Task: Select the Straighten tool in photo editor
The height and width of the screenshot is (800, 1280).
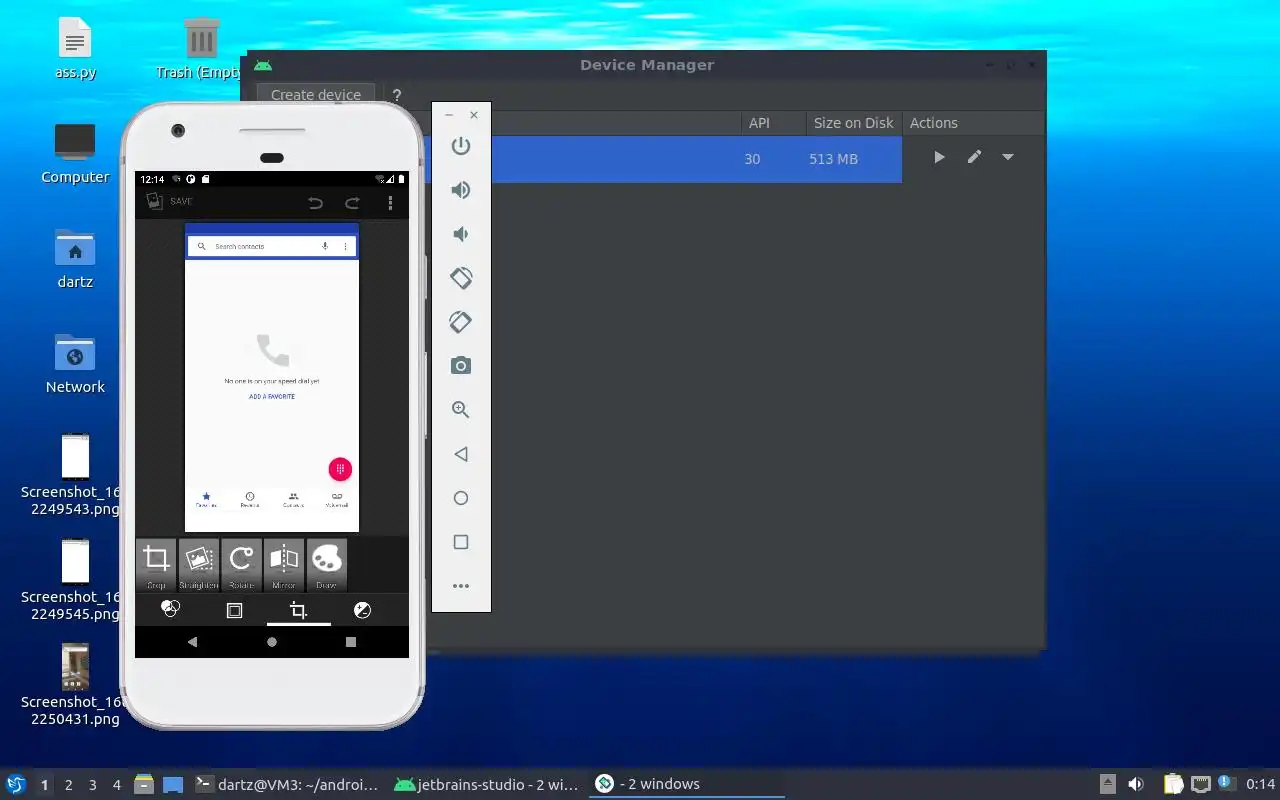Action: 198,565
